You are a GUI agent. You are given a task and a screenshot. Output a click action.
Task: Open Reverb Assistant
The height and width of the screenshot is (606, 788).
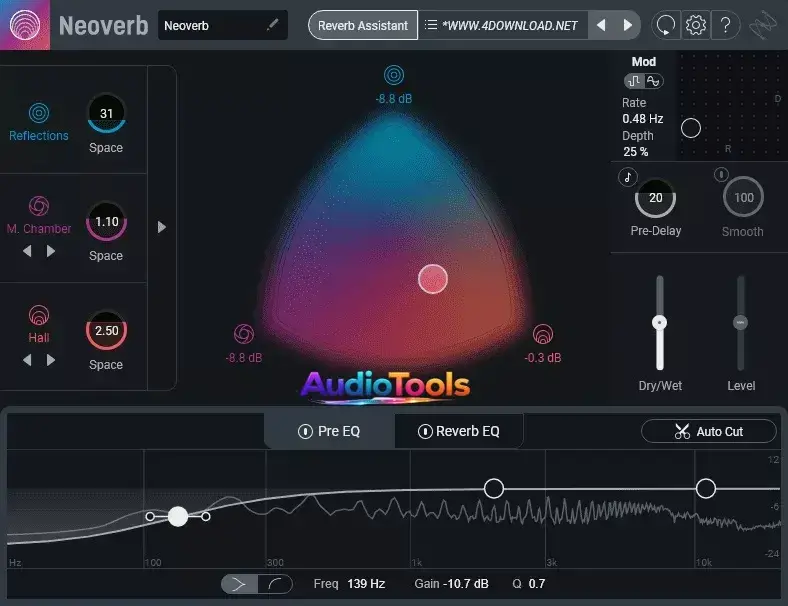coord(362,25)
